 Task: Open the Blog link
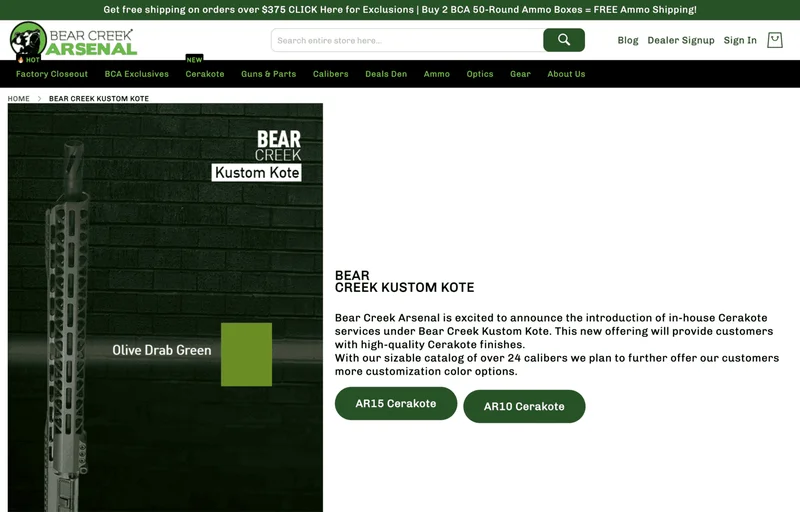pyautogui.click(x=628, y=40)
